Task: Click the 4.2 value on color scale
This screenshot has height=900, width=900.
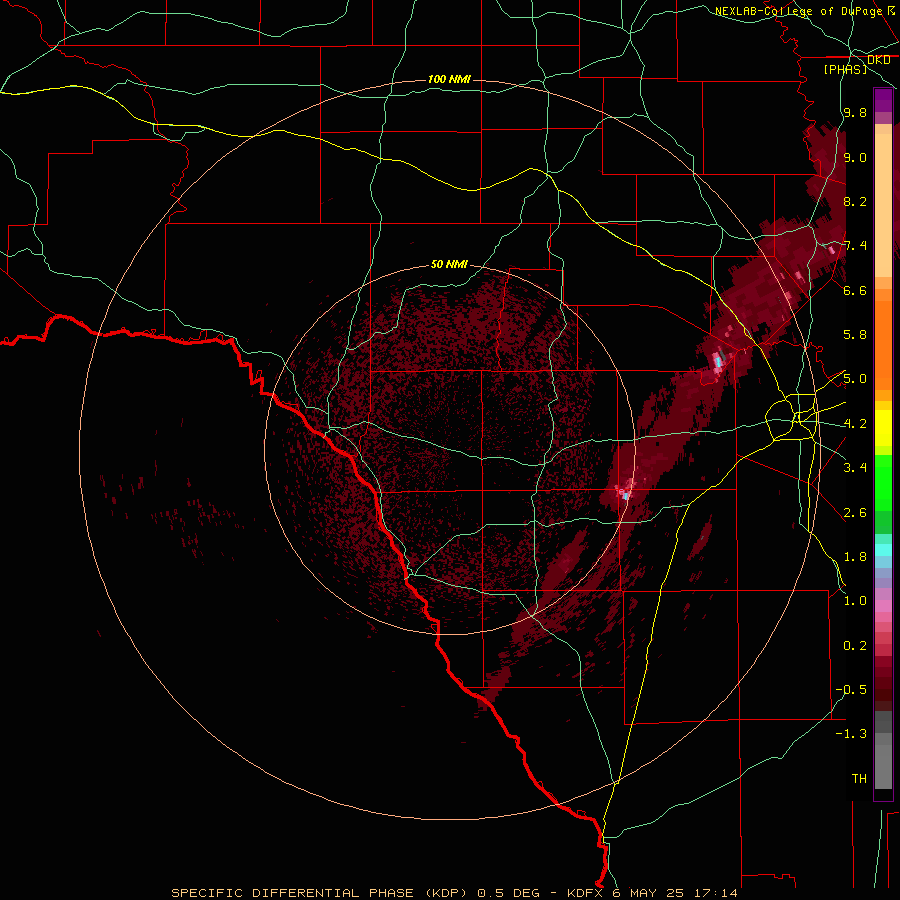Action: [855, 424]
